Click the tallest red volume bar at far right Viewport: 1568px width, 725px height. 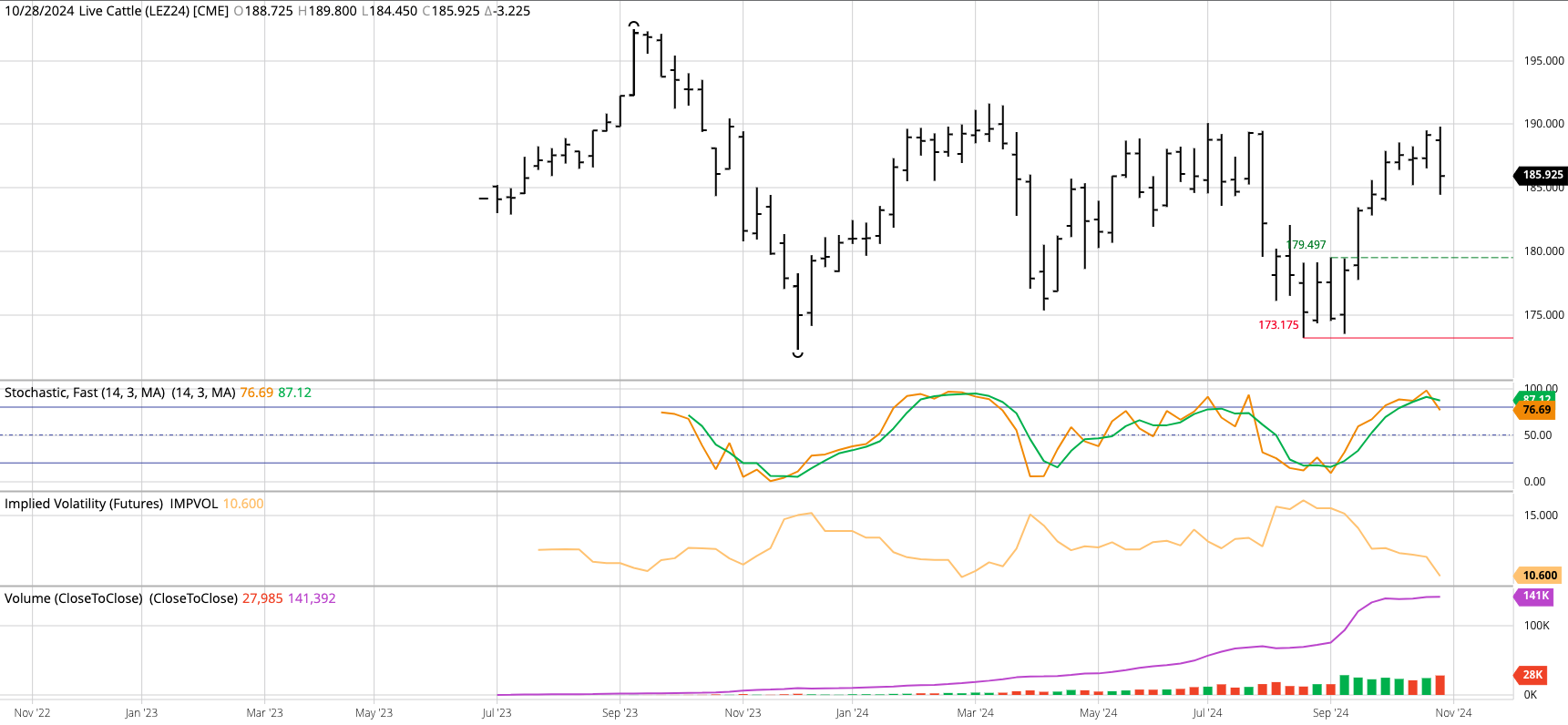[x=1440, y=685]
